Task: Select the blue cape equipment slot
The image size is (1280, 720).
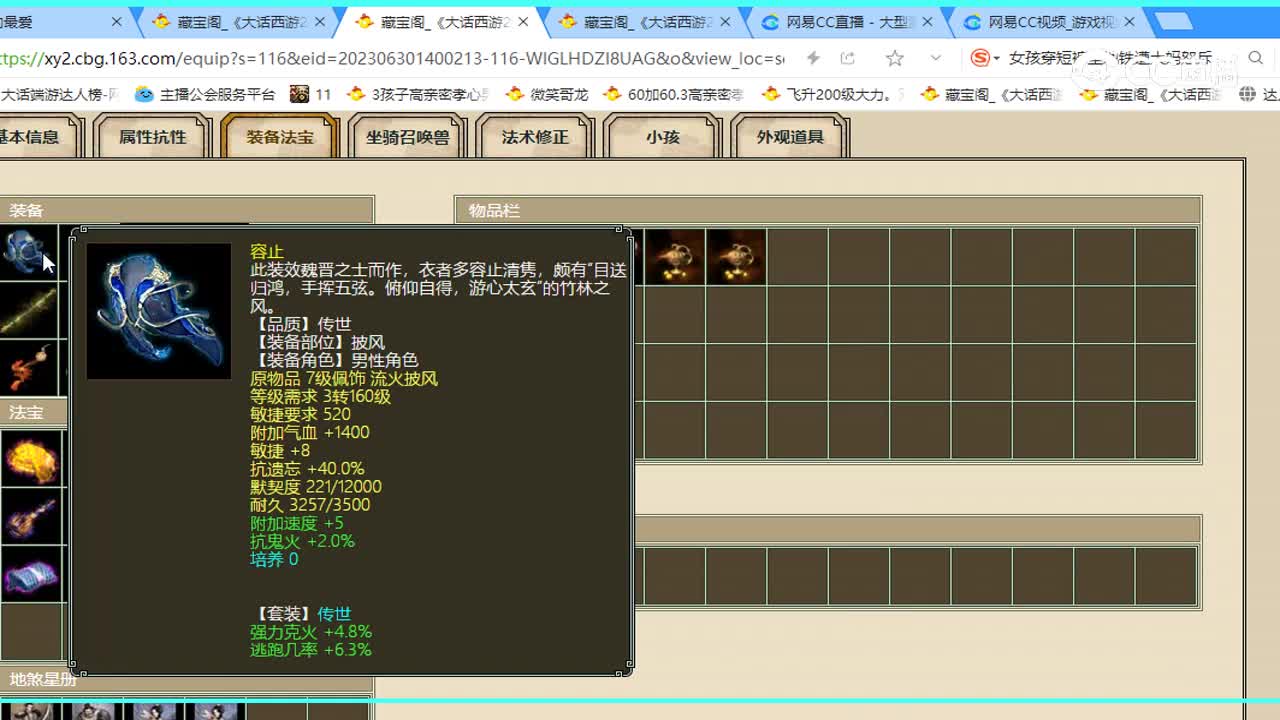Action: click(x=28, y=253)
